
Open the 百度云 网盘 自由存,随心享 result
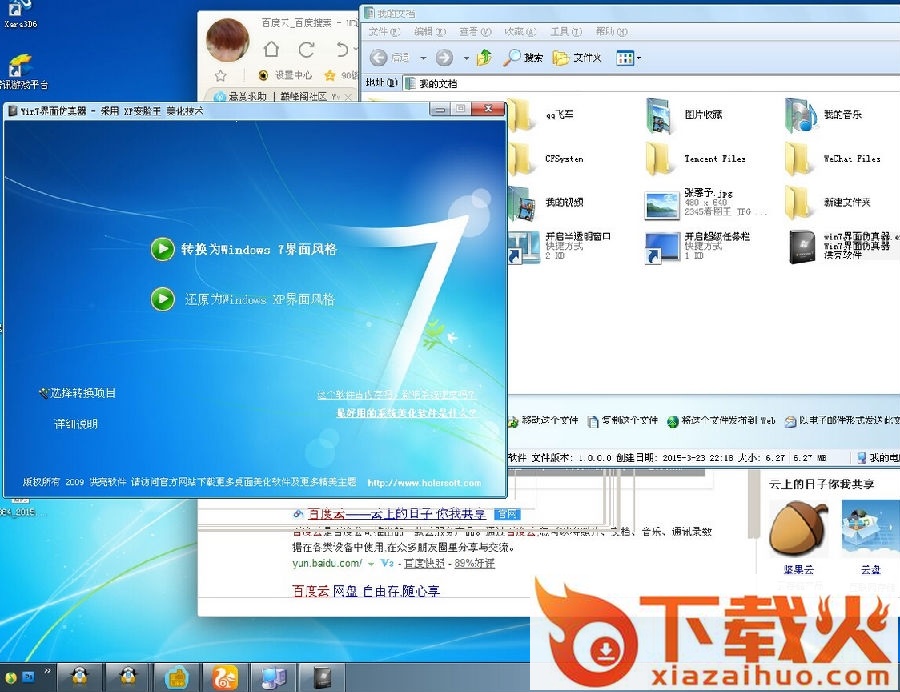366,590
